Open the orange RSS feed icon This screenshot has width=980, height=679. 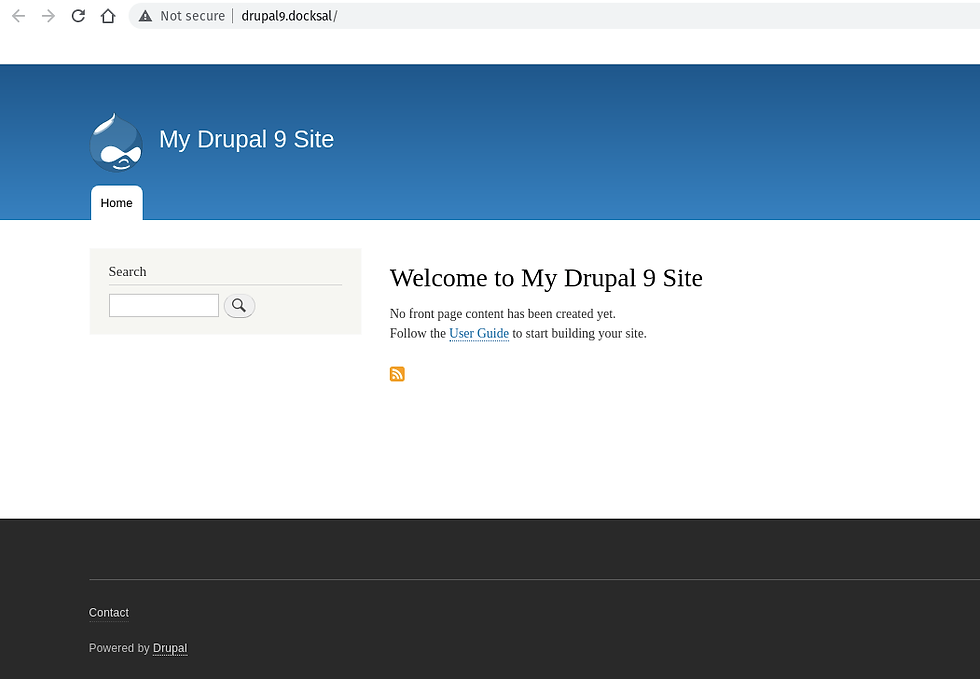pyautogui.click(x=397, y=374)
